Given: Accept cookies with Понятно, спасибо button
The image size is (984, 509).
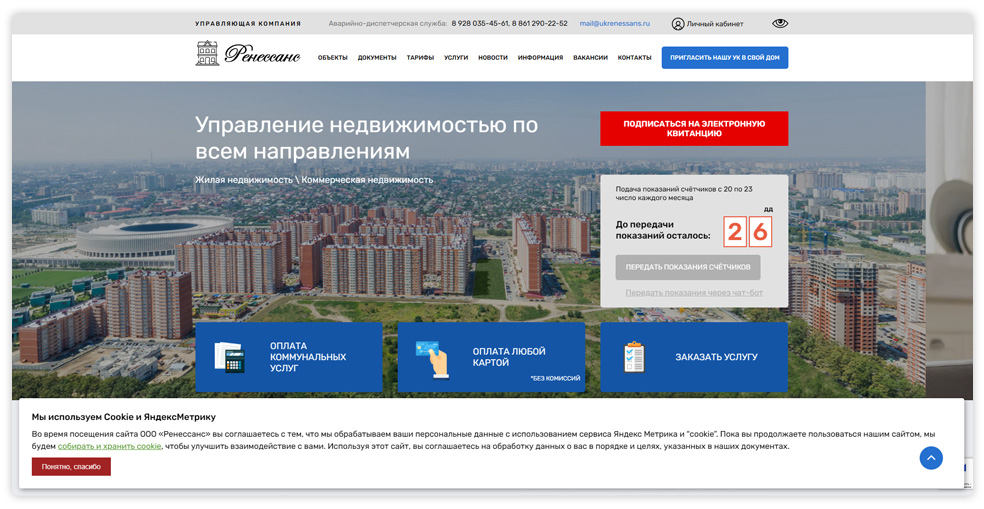Looking at the screenshot, I should point(71,466).
